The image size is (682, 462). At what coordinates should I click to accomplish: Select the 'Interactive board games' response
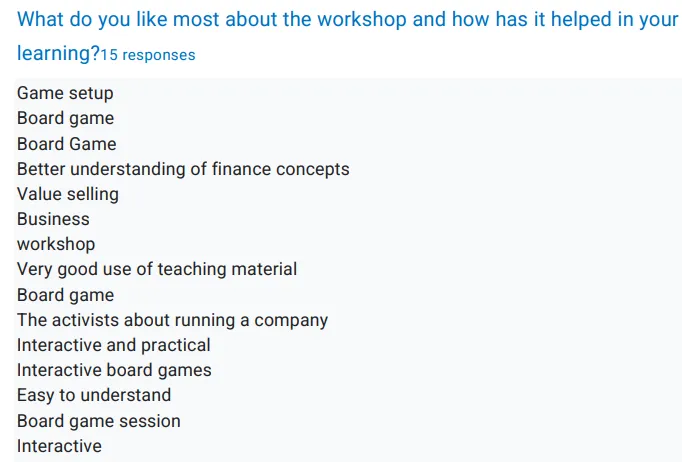(x=114, y=370)
